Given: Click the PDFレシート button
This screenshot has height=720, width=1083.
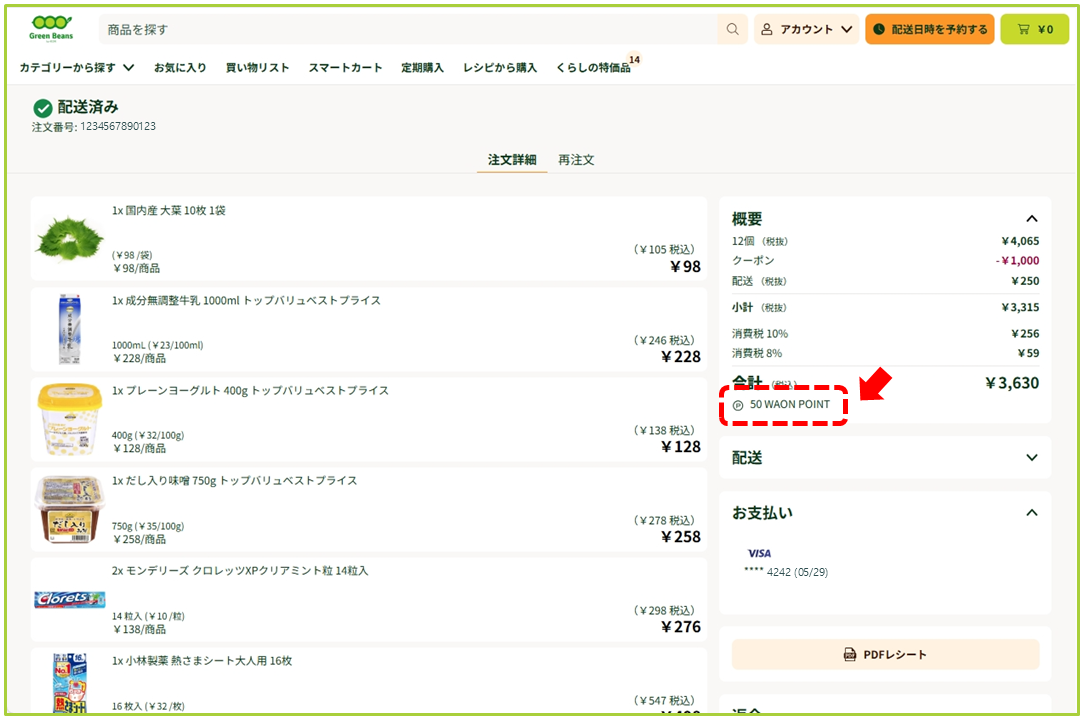Looking at the screenshot, I should 885,654.
